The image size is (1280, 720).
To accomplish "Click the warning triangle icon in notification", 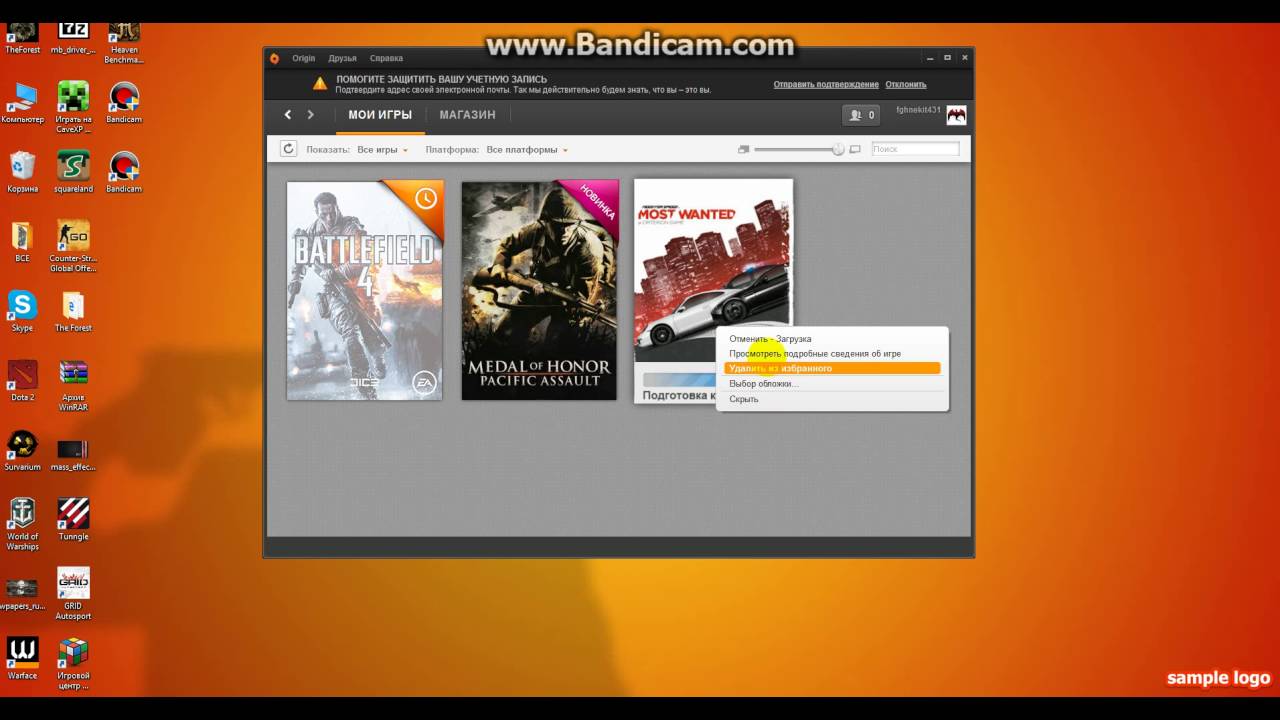I will pos(319,84).
